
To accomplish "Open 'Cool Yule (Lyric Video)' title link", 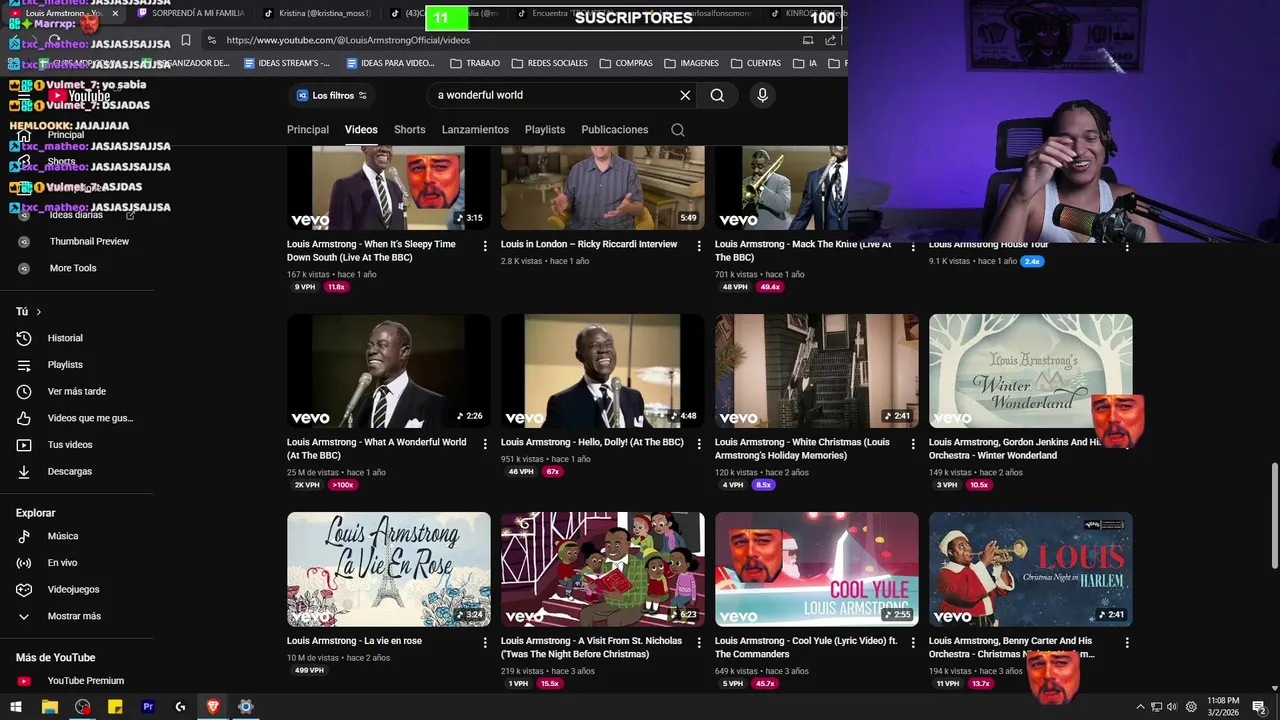I will [x=806, y=647].
